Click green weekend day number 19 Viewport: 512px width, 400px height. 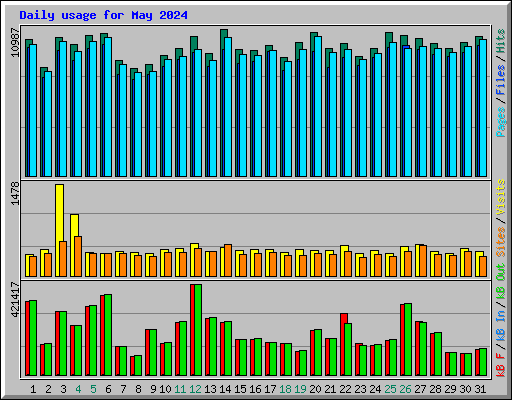pyautogui.click(x=300, y=389)
